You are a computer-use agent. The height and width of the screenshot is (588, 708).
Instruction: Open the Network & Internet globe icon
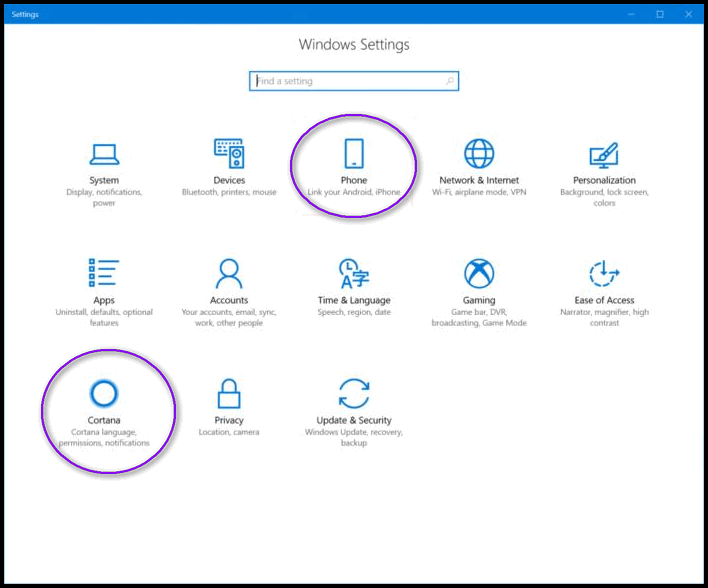point(479,154)
